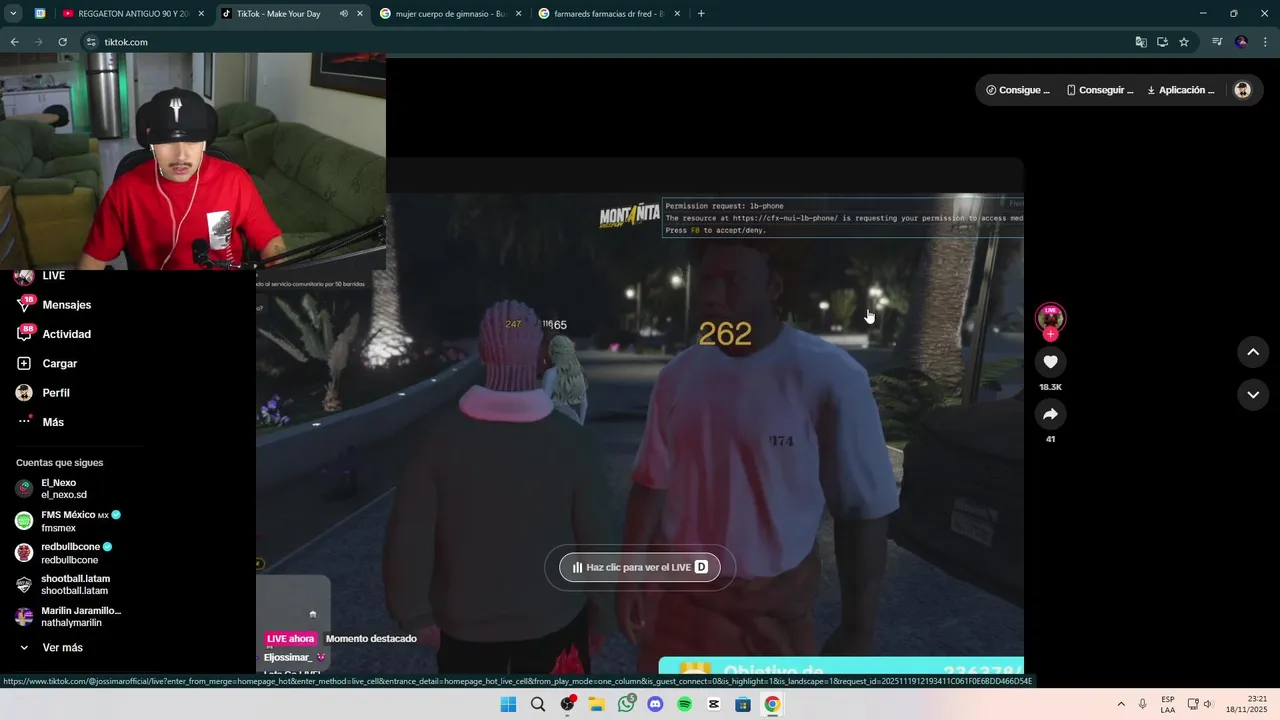Go to the next video with down arrow

click(x=1253, y=395)
